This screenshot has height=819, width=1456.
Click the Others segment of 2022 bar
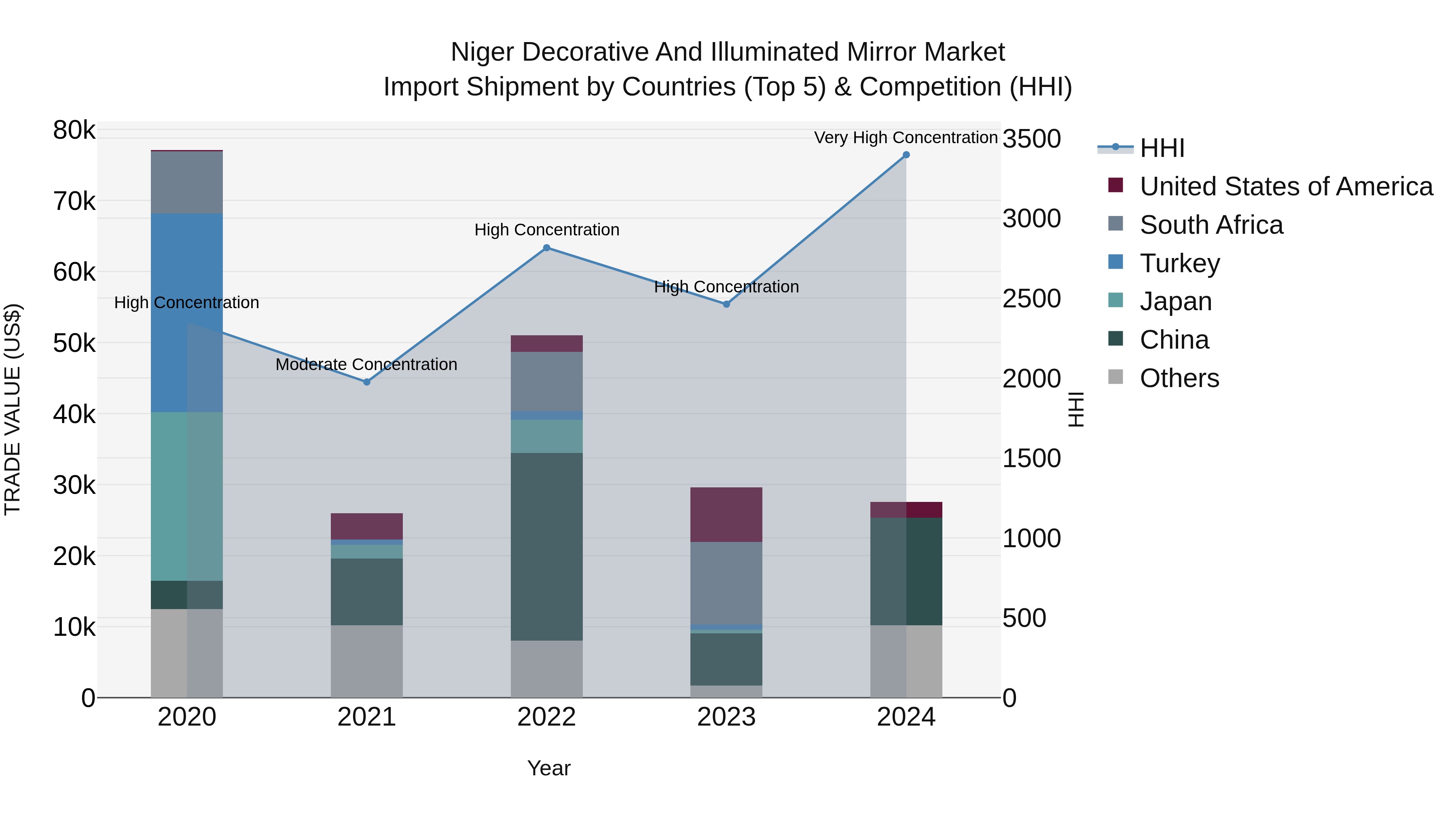(546, 669)
